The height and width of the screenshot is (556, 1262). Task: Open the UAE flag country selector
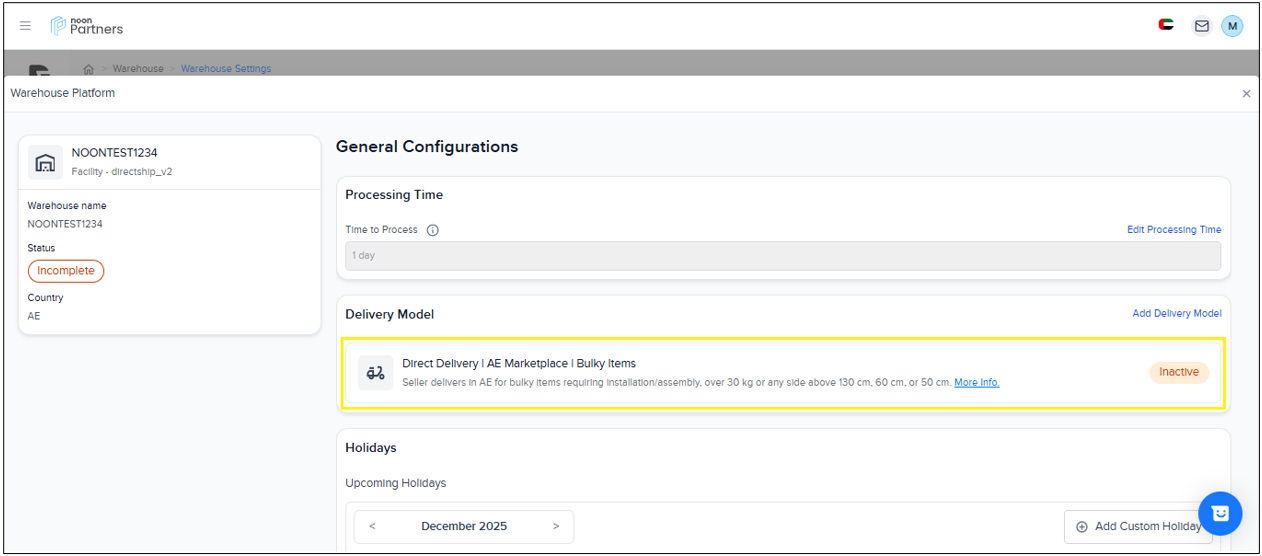click(x=1166, y=26)
